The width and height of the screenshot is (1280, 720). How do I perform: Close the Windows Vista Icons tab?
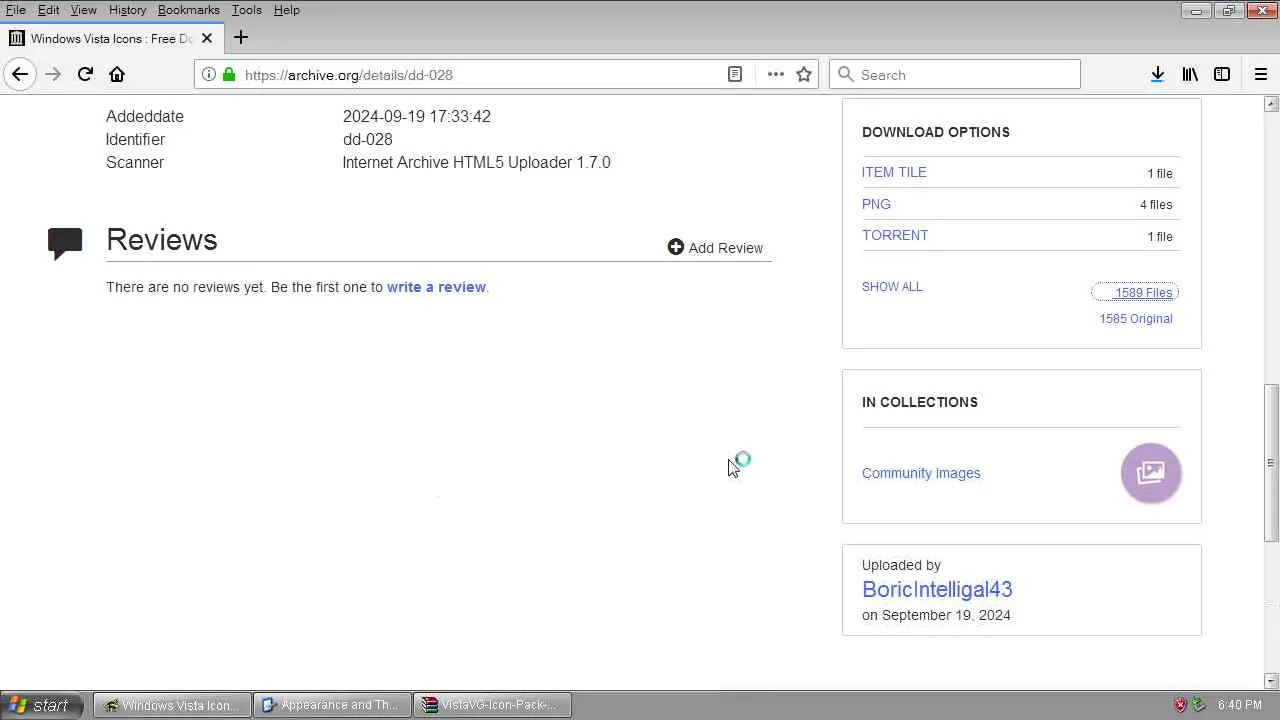click(x=207, y=38)
